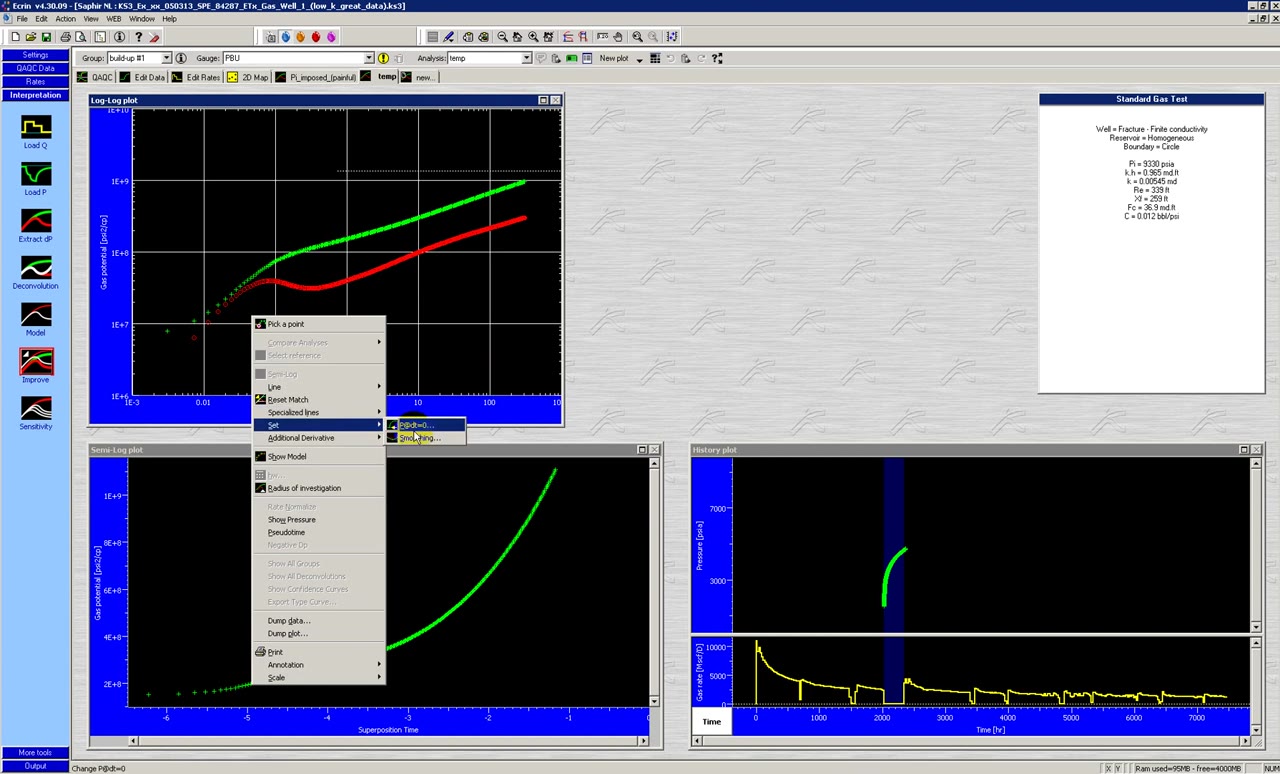Open the Group build-up #1 dropdown

pos(166,57)
